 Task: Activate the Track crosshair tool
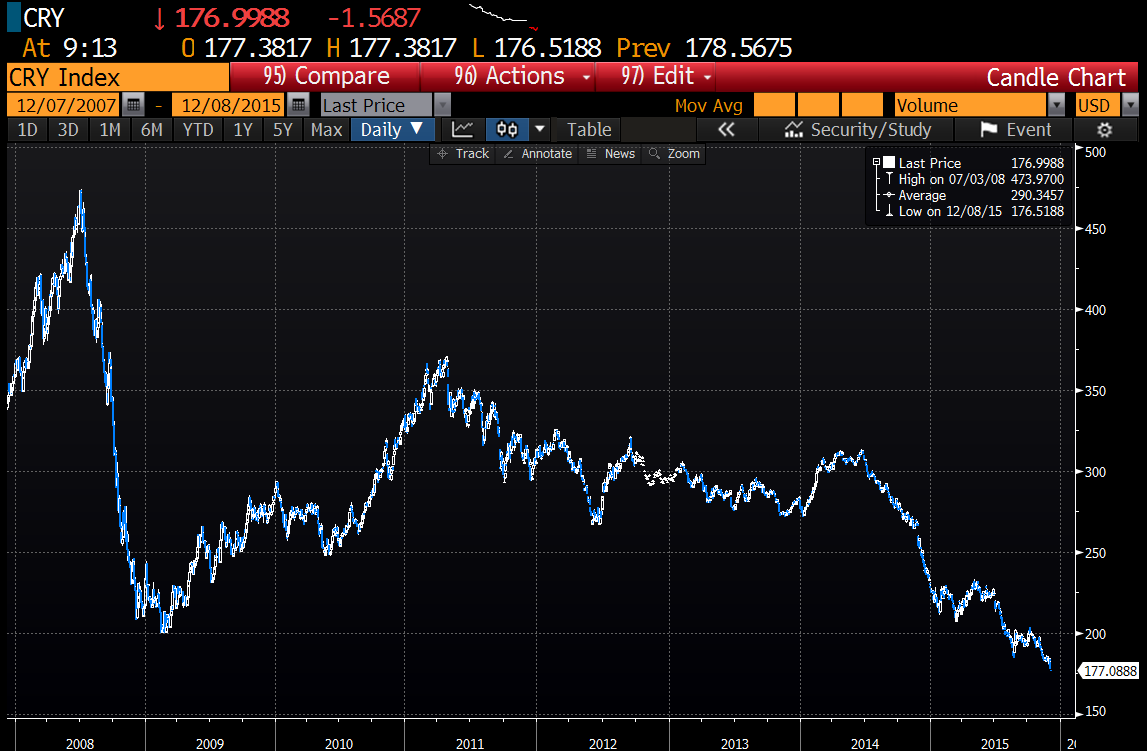pos(463,153)
